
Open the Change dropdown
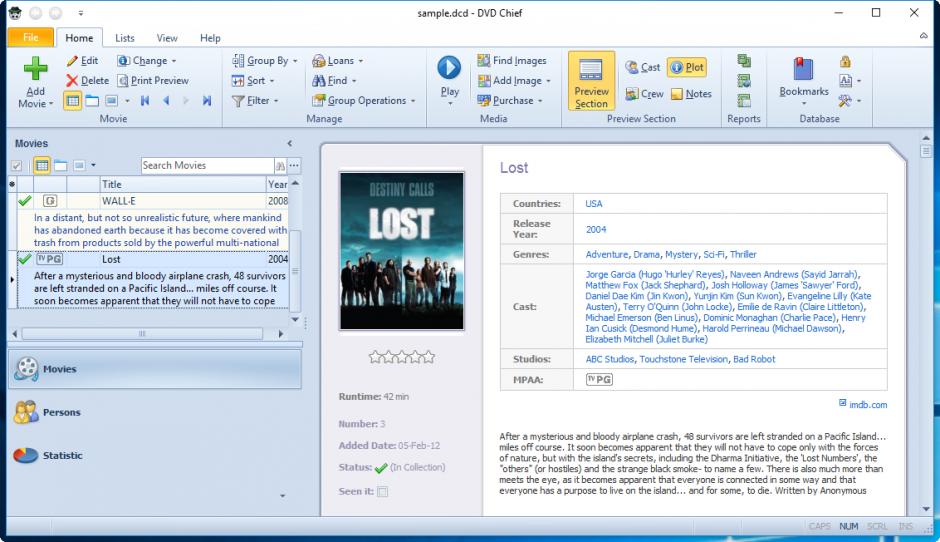tap(147, 61)
